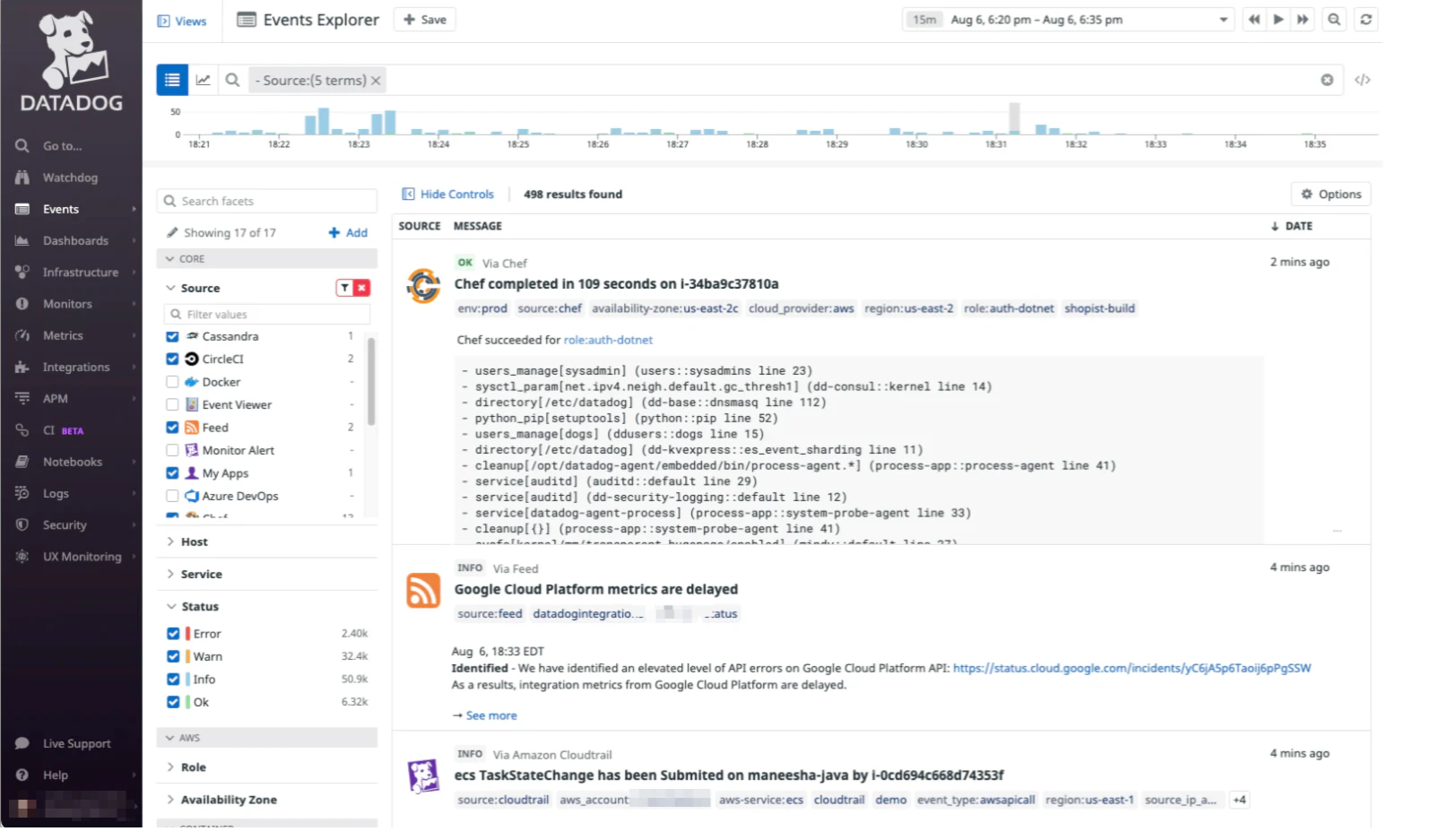Check the Event Viewer source
This screenshot has height=840, width=1439.
172,404
